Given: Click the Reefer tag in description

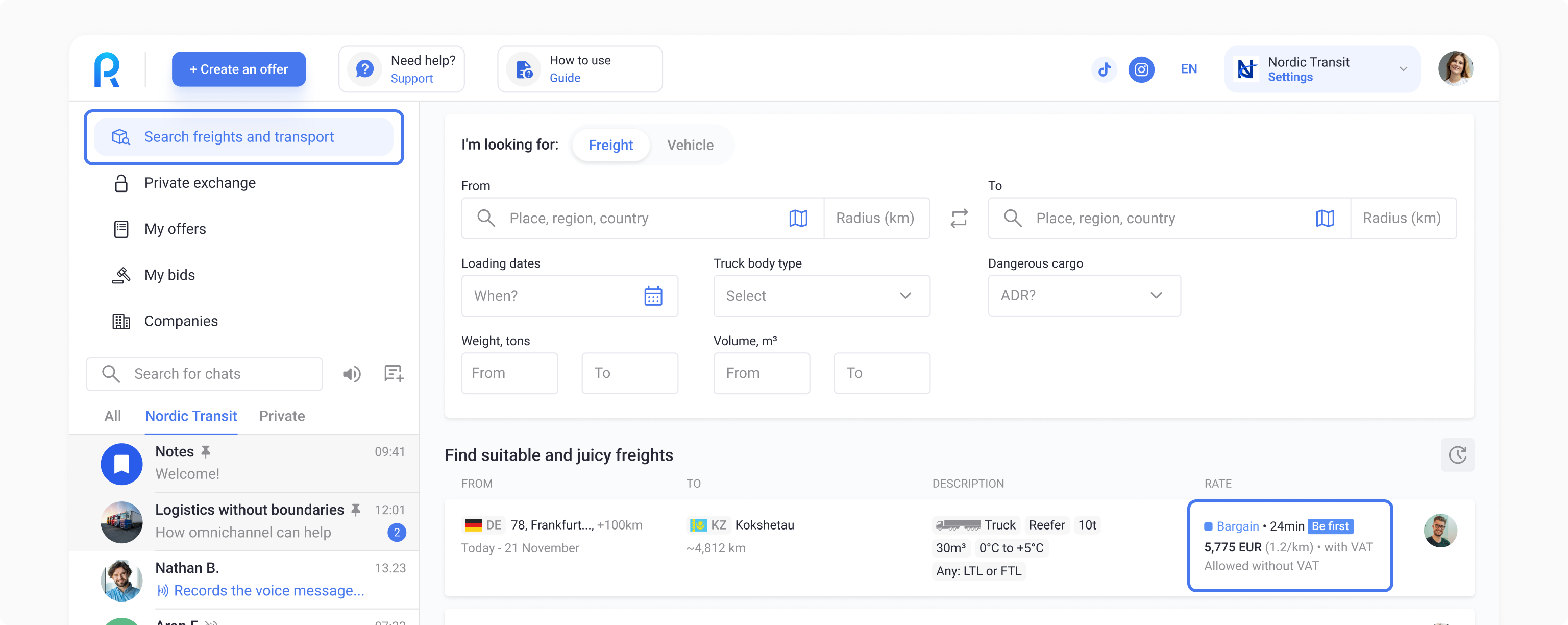Looking at the screenshot, I should click(1046, 525).
